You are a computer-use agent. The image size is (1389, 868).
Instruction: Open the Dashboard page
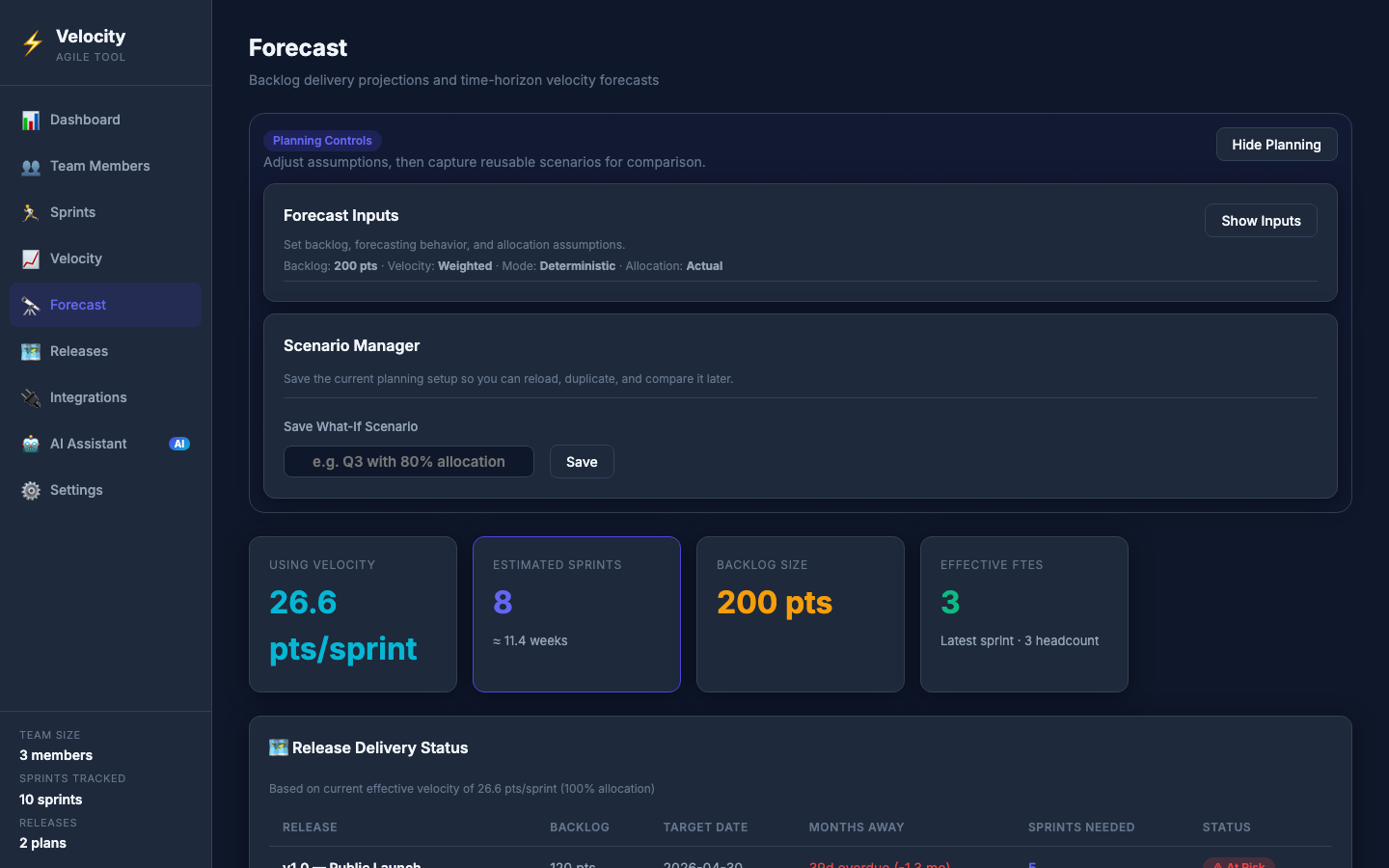[106, 120]
